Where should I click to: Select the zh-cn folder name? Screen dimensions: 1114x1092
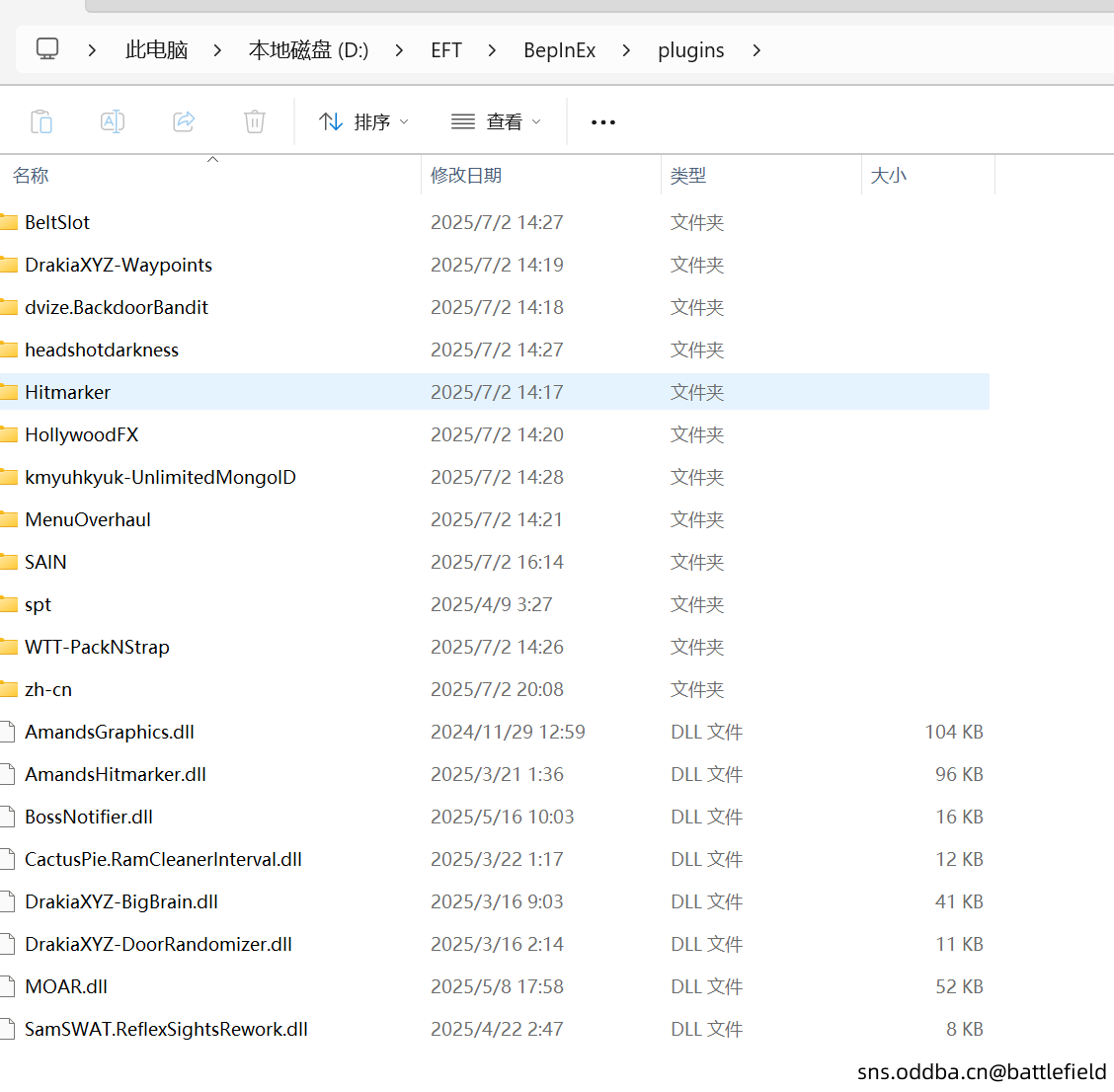coord(48,689)
